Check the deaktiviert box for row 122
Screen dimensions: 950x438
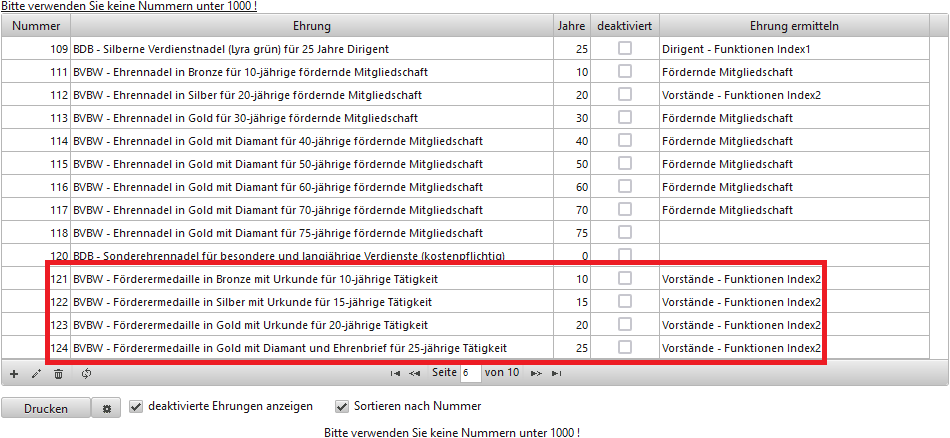[x=625, y=301]
